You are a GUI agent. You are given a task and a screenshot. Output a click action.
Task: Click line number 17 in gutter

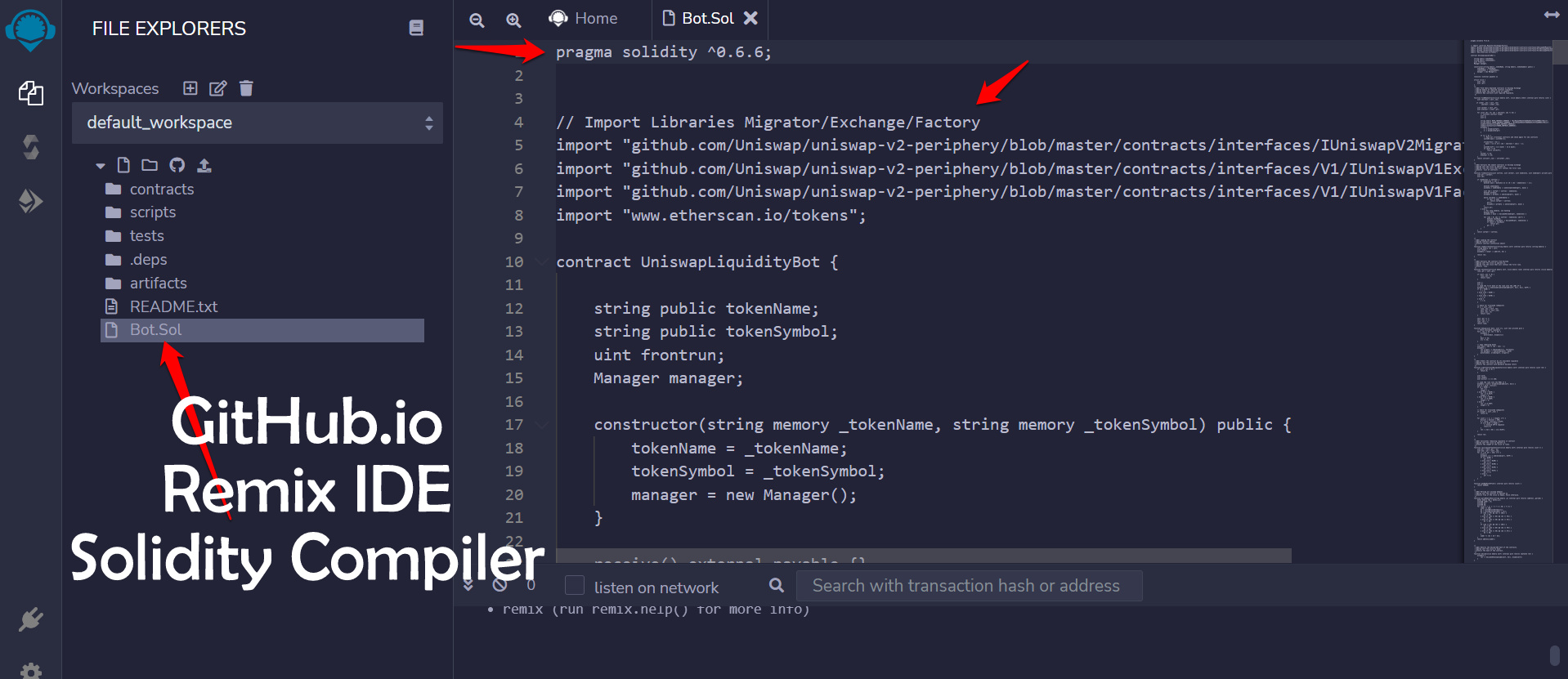513,424
